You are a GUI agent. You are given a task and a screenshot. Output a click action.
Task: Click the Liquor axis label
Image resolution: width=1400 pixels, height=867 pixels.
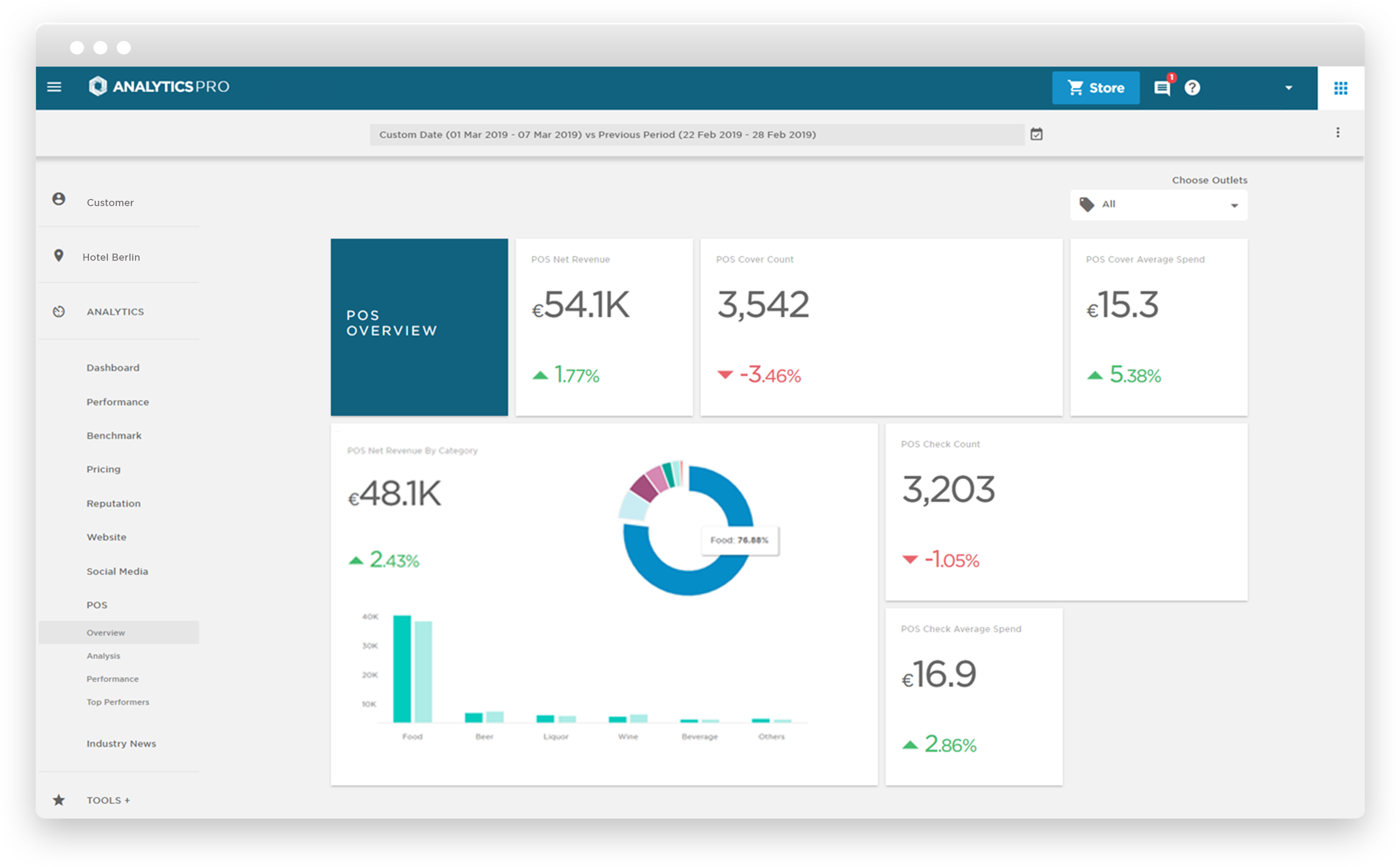point(556,737)
